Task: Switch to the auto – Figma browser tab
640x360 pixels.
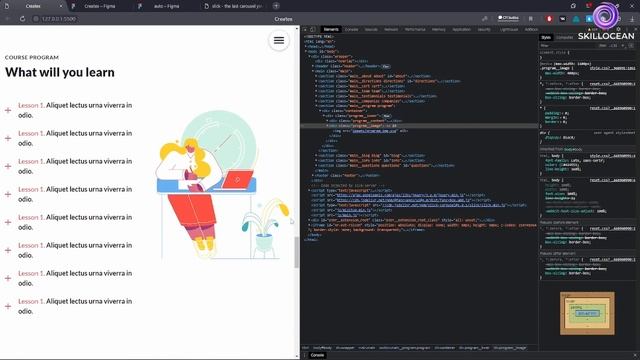Action: coord(167,6)
